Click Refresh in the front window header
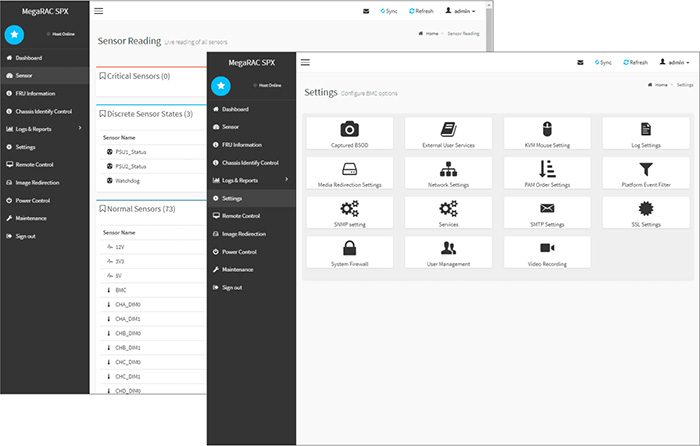Screen dimensions: 700x446 (635, 62)
